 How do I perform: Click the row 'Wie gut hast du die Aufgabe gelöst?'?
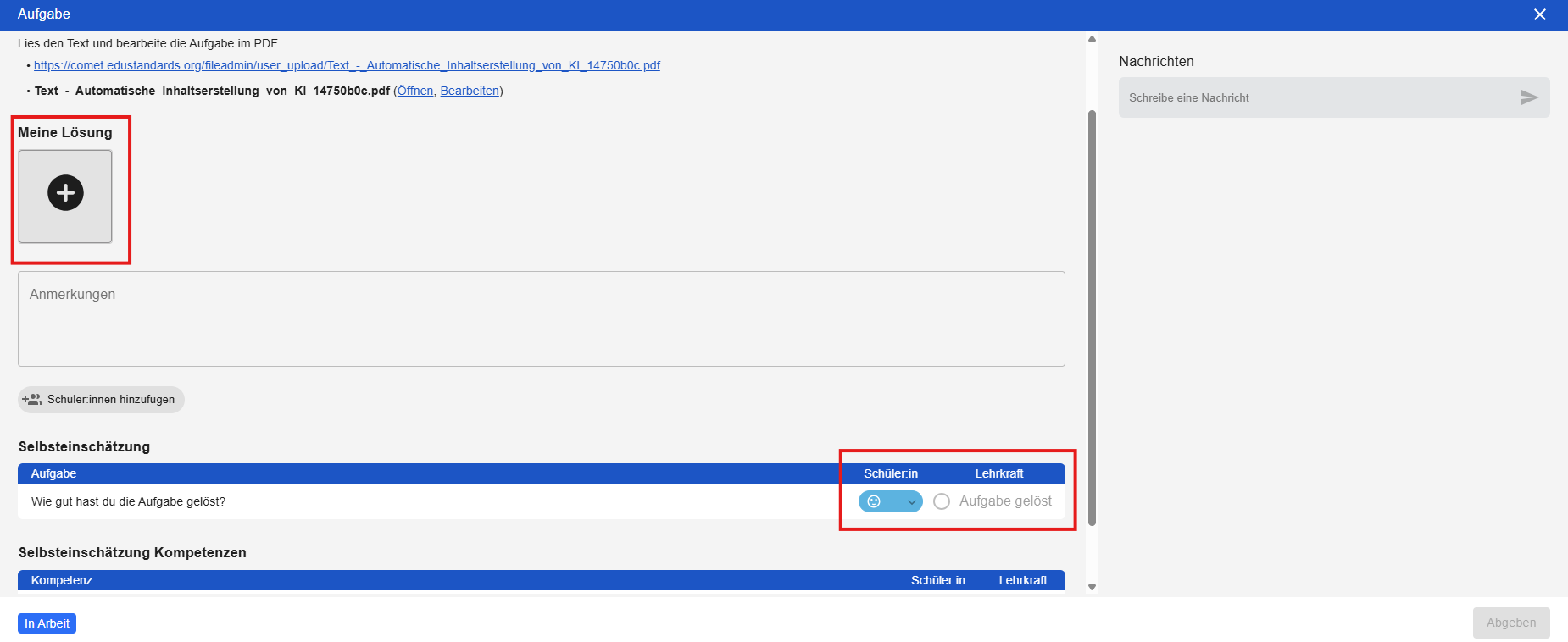[x=129, y=501]
